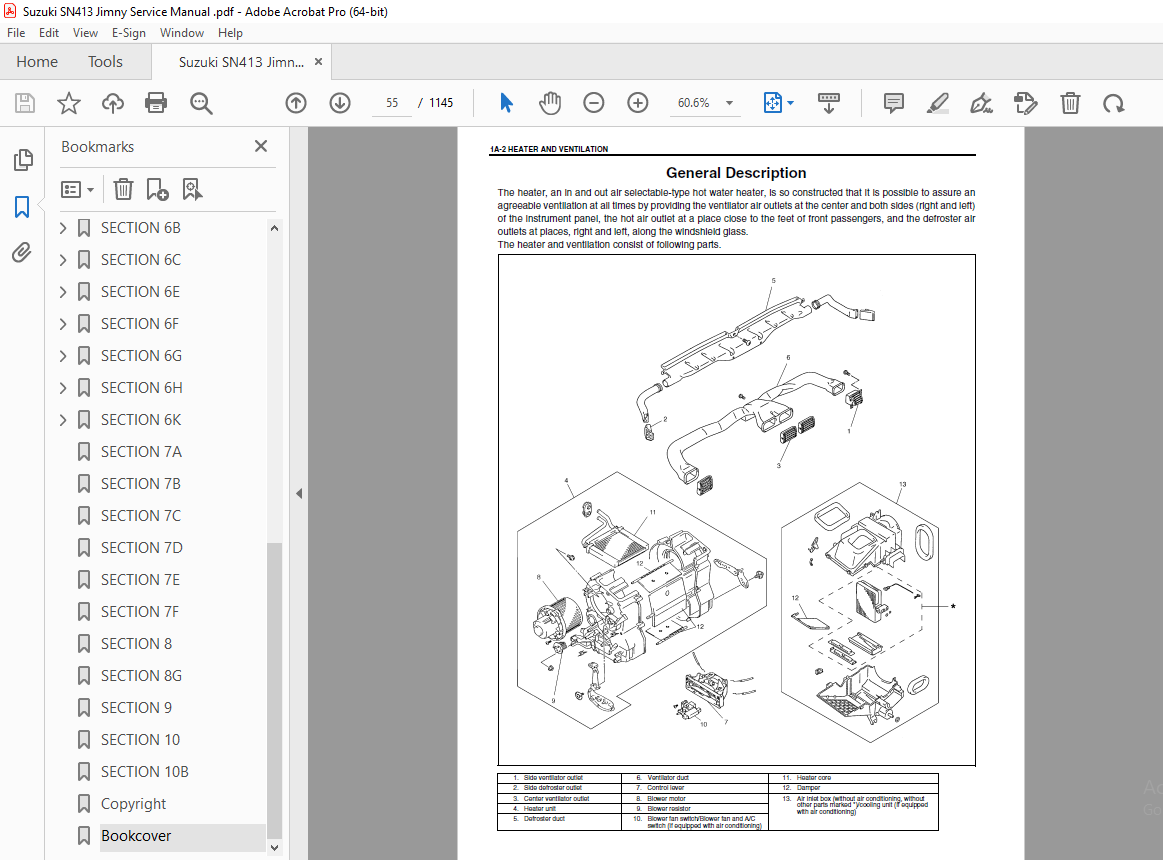1163x860 pixels.
Task: Click the Save file icon
Action: click(x=25, y=103)
